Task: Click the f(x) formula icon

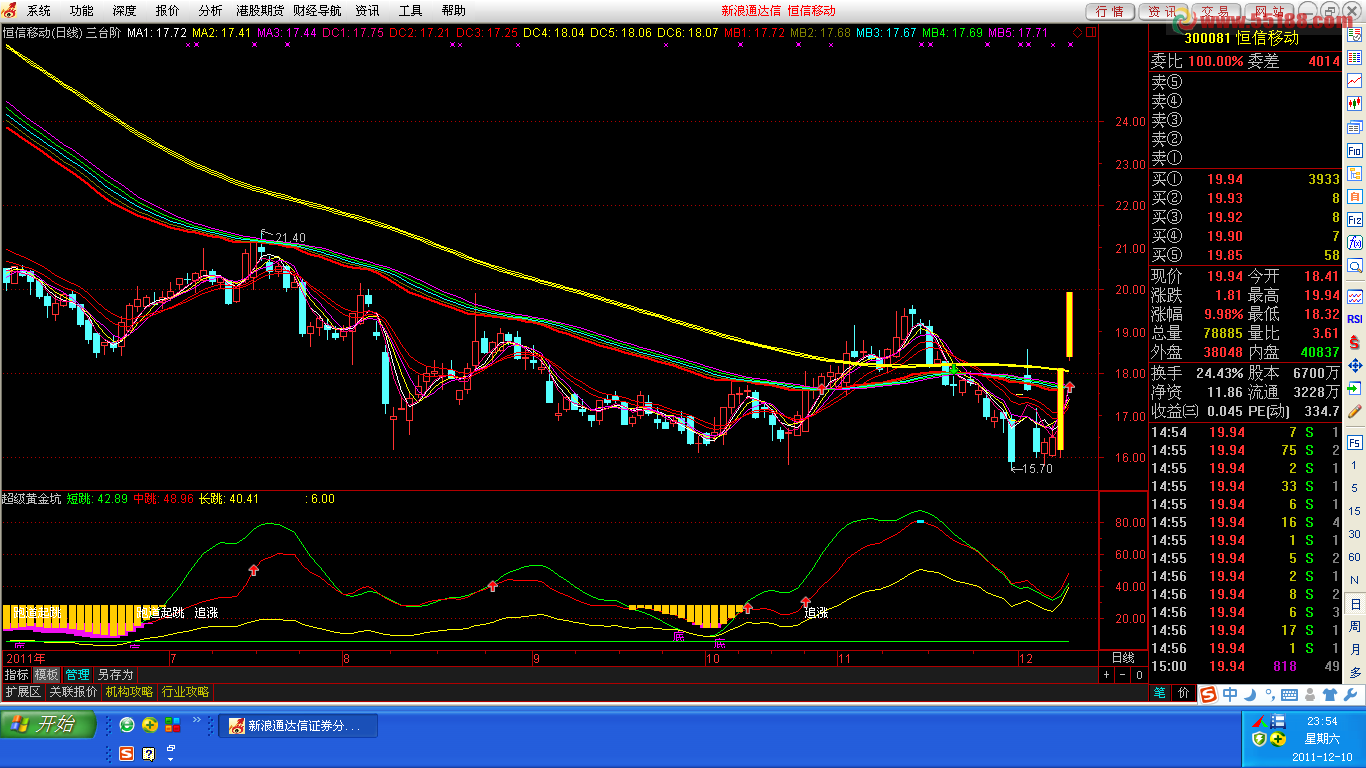Action: (x=1355, y=242)
